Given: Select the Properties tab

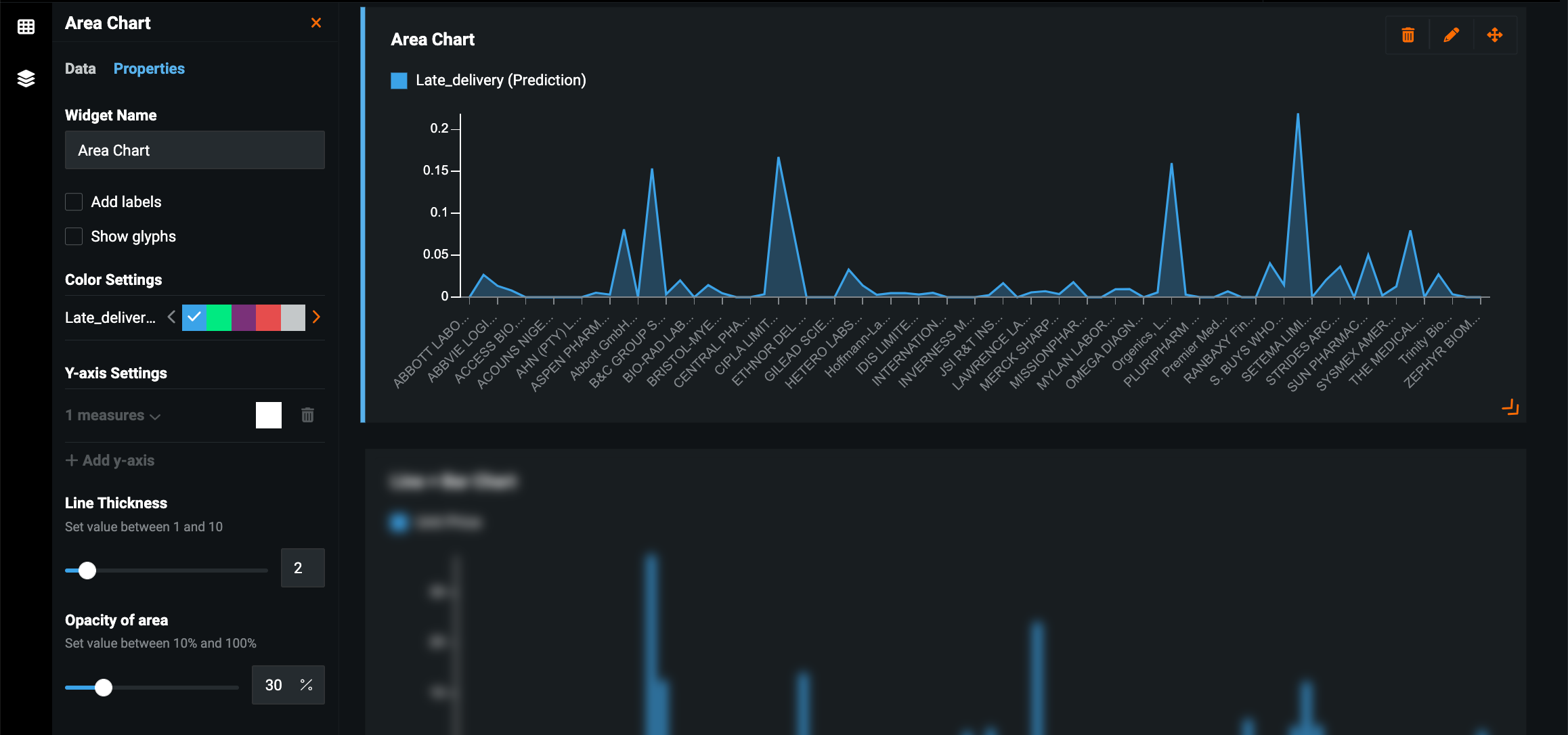Looking at the screenshot, I should [x=149, y=68].
